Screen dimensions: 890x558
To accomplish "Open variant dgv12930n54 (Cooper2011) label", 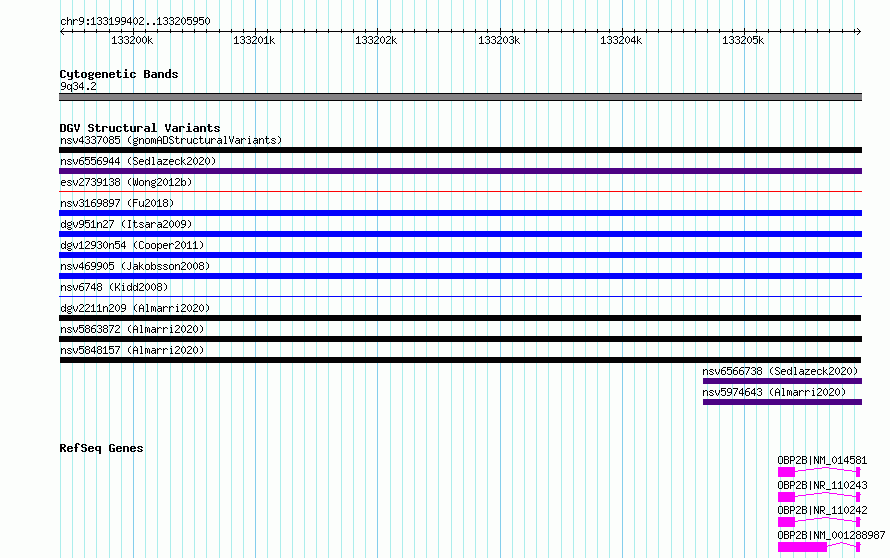I will click(132, 245).
